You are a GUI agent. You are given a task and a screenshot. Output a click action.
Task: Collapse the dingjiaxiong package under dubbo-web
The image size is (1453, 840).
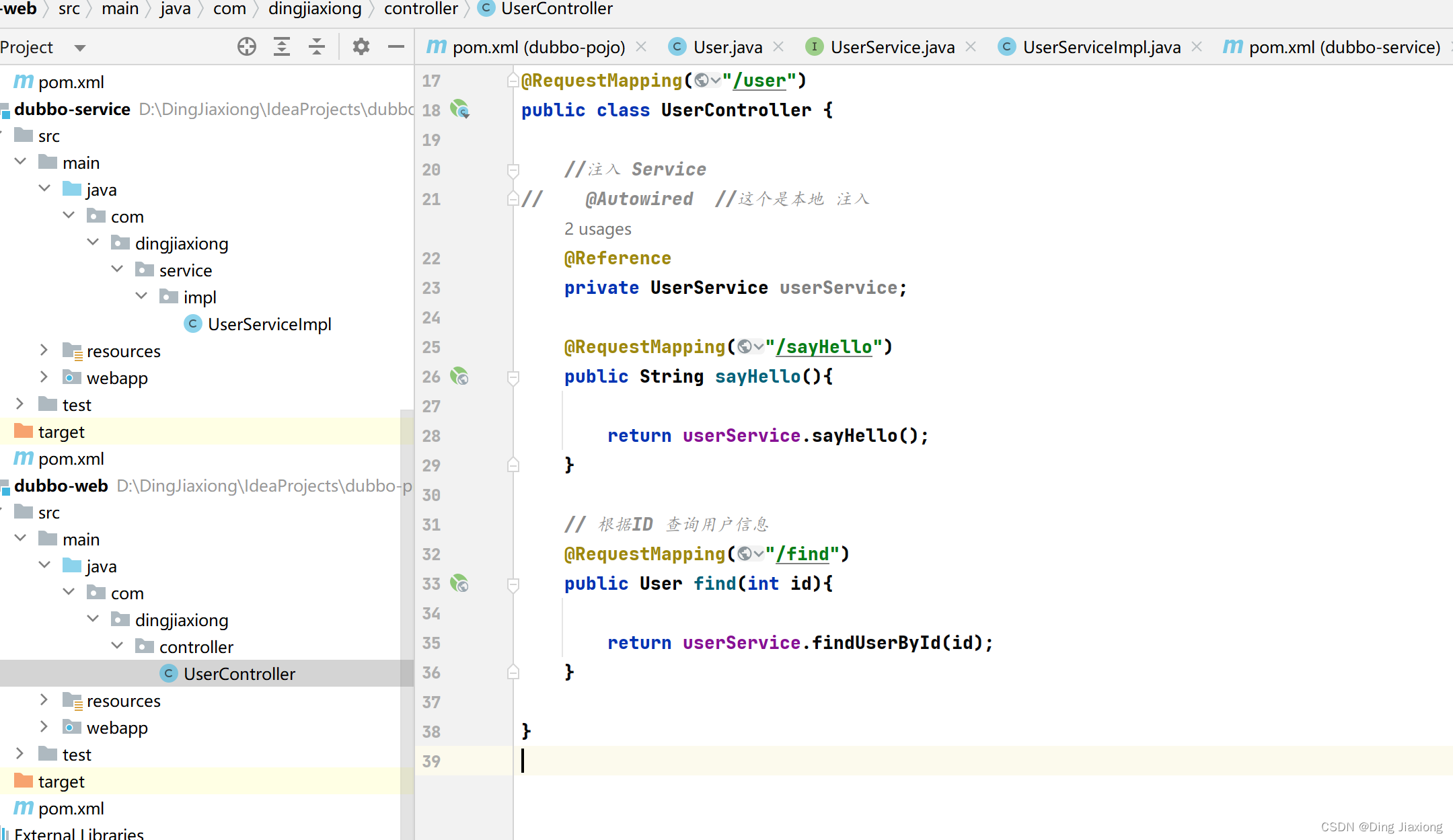click(x=93, y=619)
